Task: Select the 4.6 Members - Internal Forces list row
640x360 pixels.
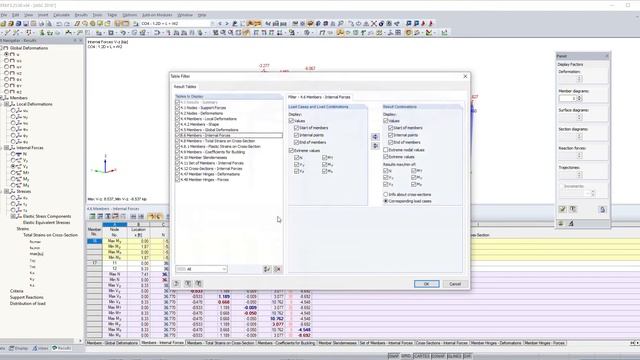Action: tap(229, 136)
